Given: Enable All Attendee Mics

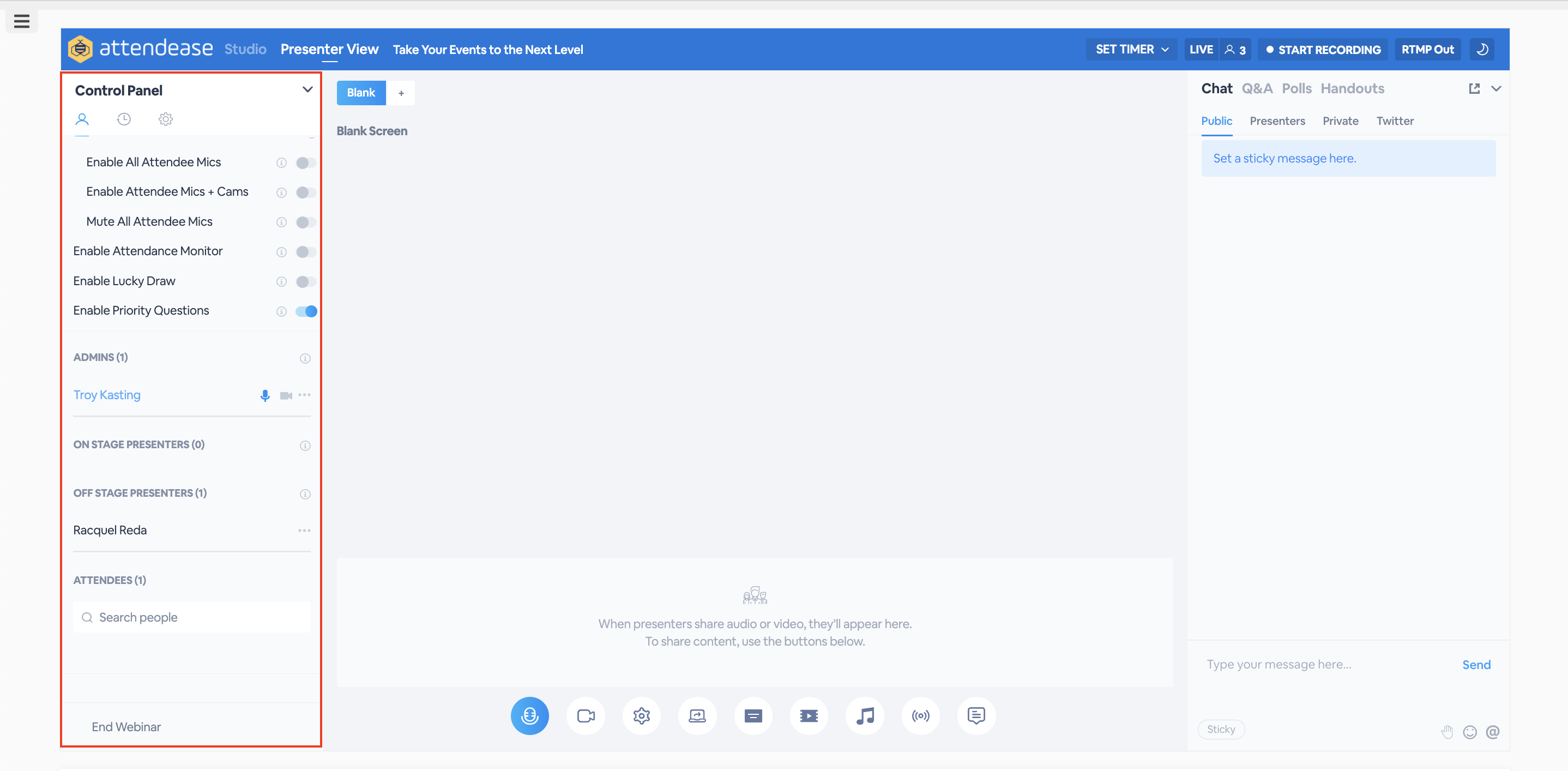Looking at the screenshot, I should click(x=305, y=162).
